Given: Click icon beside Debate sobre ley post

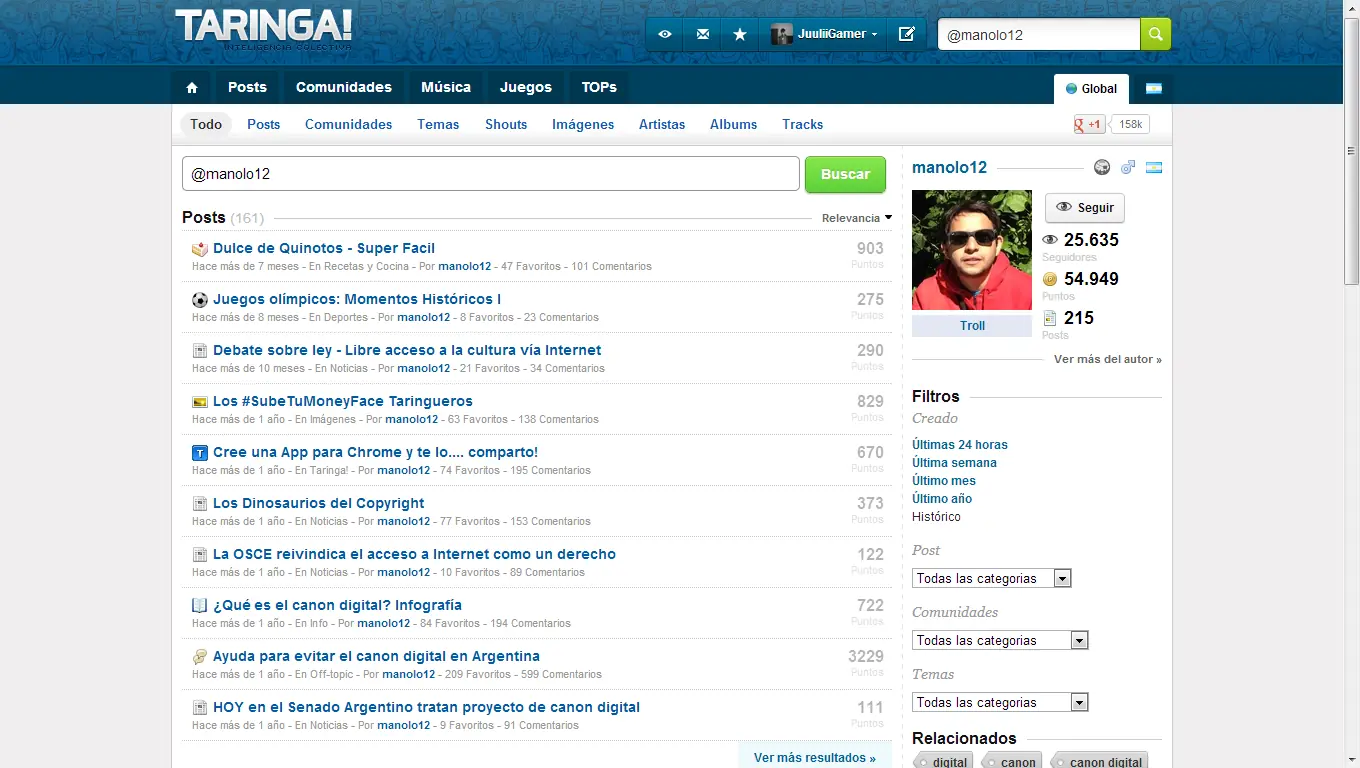Looking at the screenshot, I should pyautogui.click(x=200, y=351).
